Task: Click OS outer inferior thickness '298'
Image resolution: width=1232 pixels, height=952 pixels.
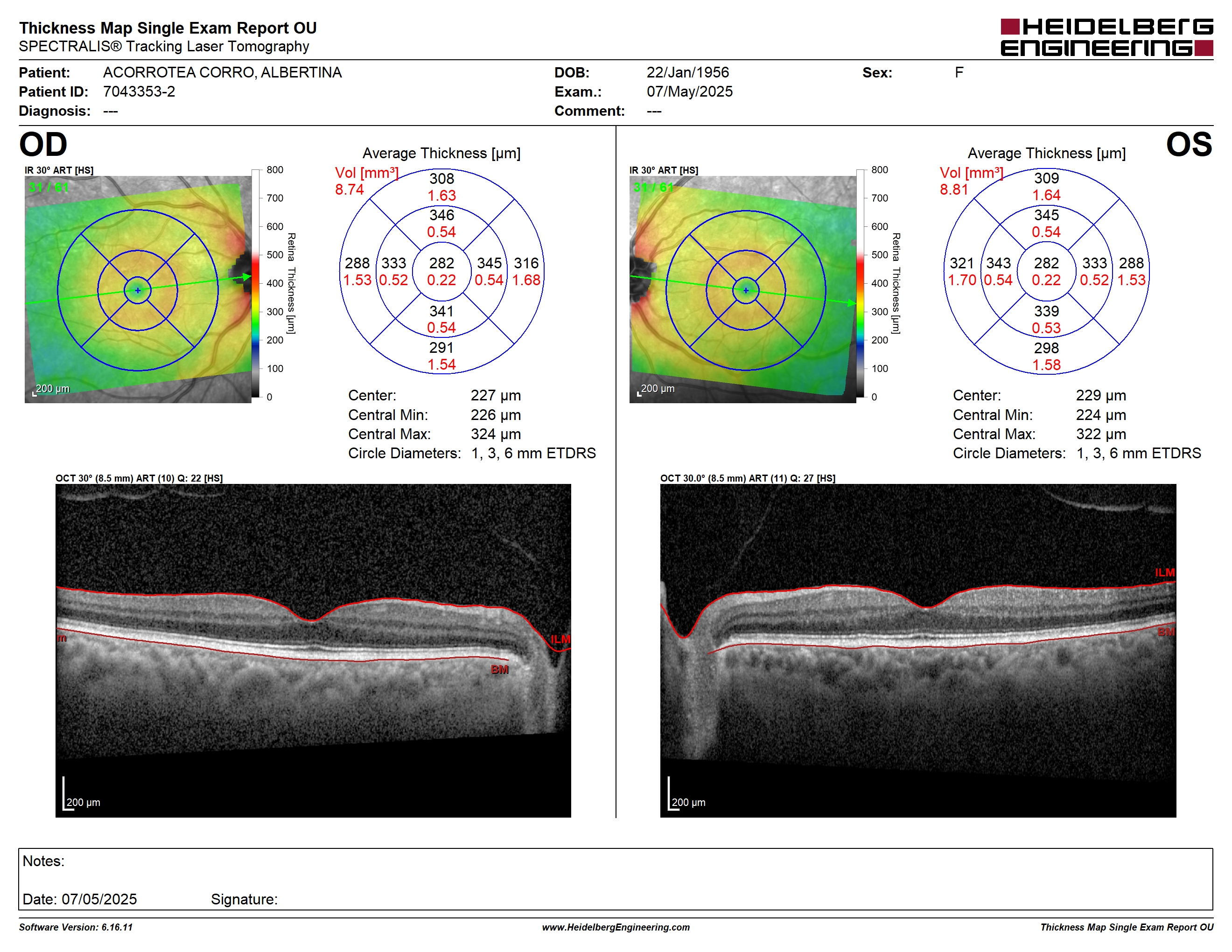Action: (1046, 348)
